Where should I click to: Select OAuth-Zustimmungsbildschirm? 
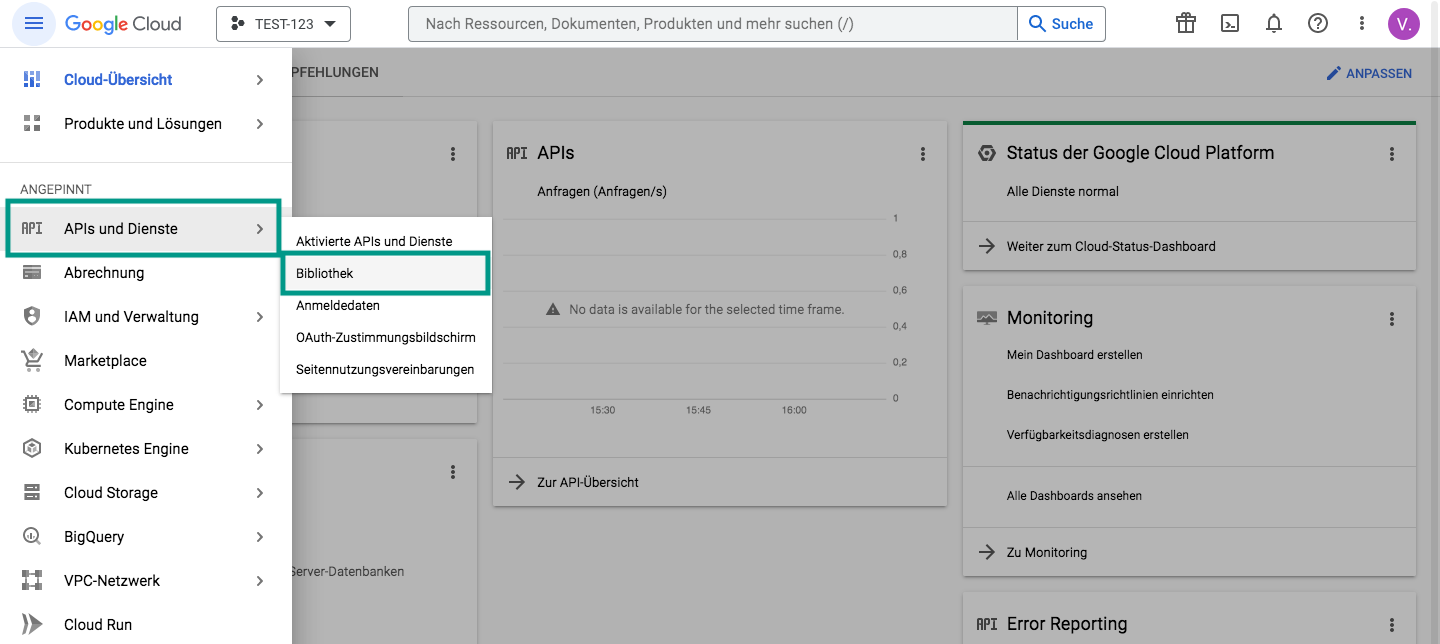point(386,338)
